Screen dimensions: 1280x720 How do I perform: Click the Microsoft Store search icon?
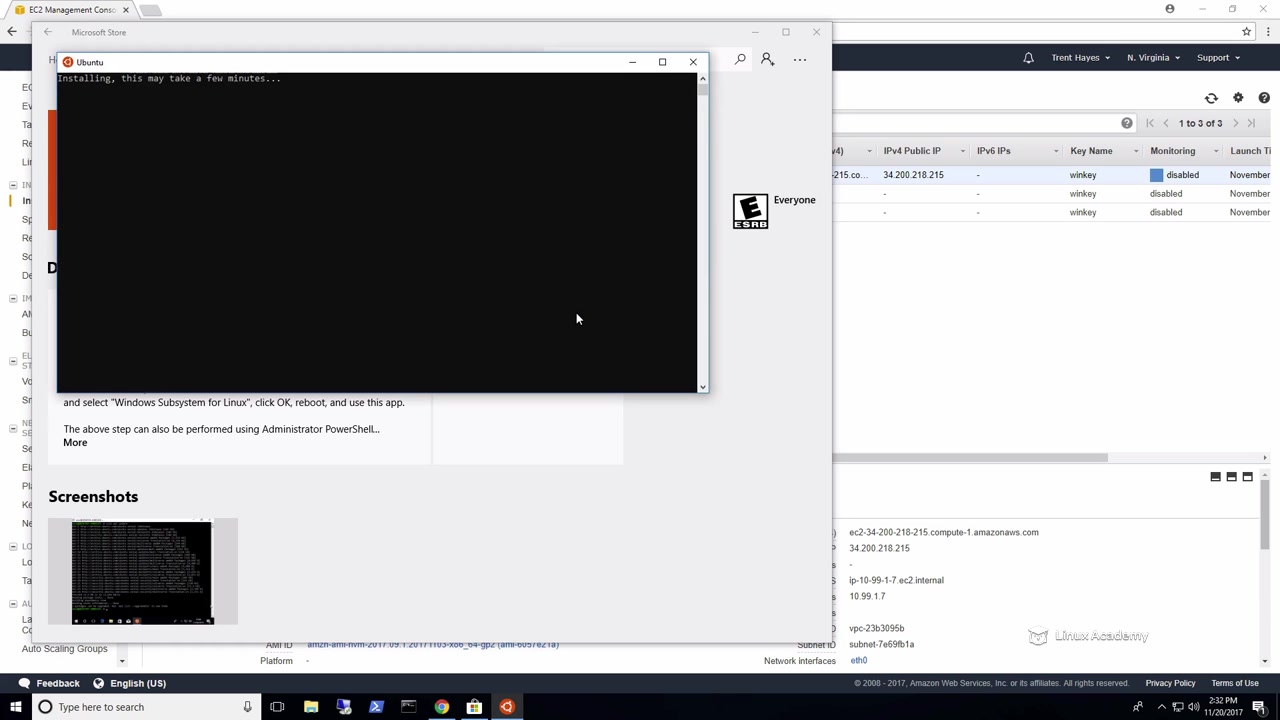coord(740,60)
